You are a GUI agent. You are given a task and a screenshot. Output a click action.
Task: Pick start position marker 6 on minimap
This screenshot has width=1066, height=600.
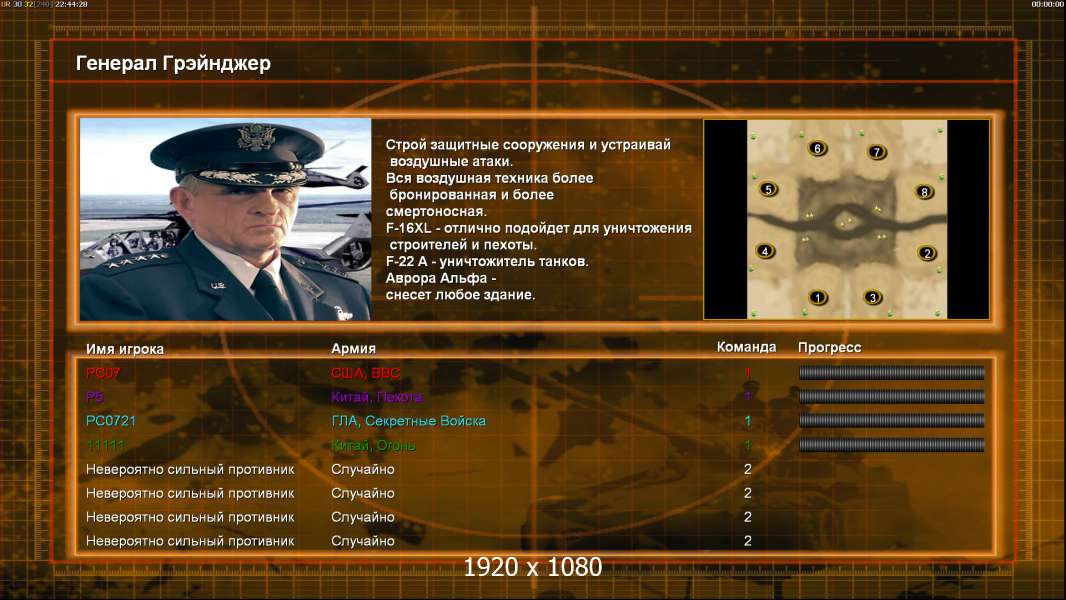click(817, 148)
